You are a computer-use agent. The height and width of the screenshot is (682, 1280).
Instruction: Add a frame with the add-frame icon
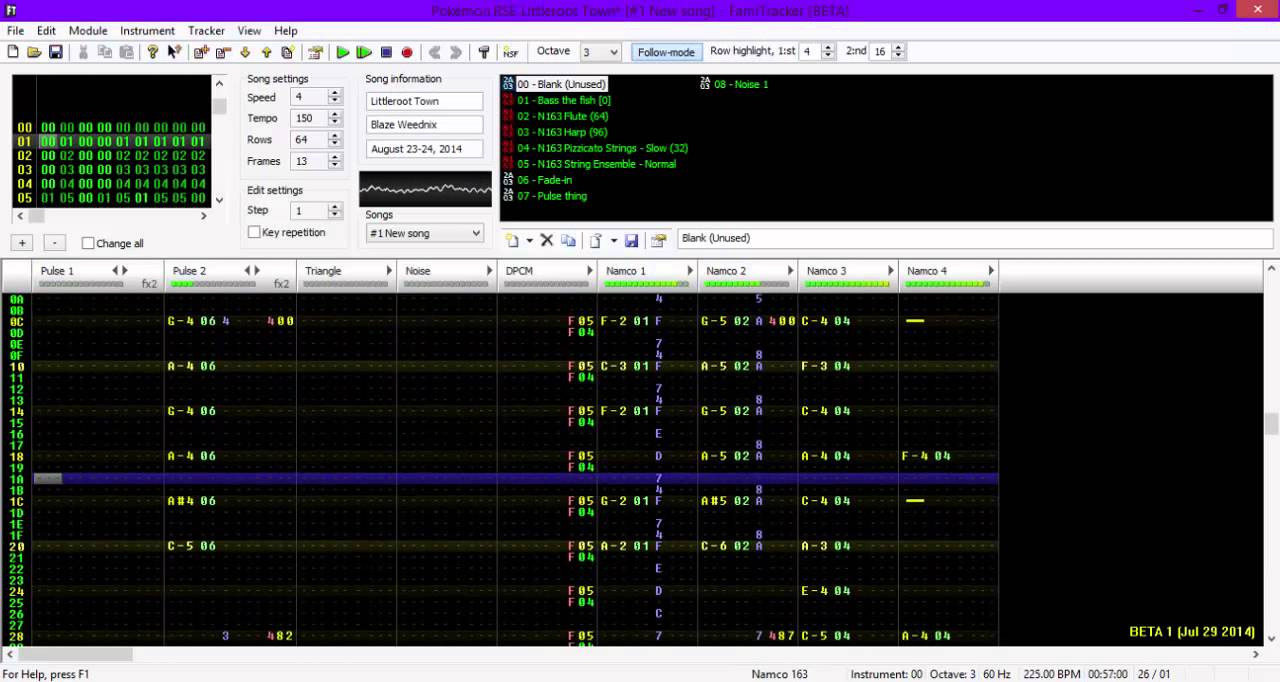click(x=202, y=52)
